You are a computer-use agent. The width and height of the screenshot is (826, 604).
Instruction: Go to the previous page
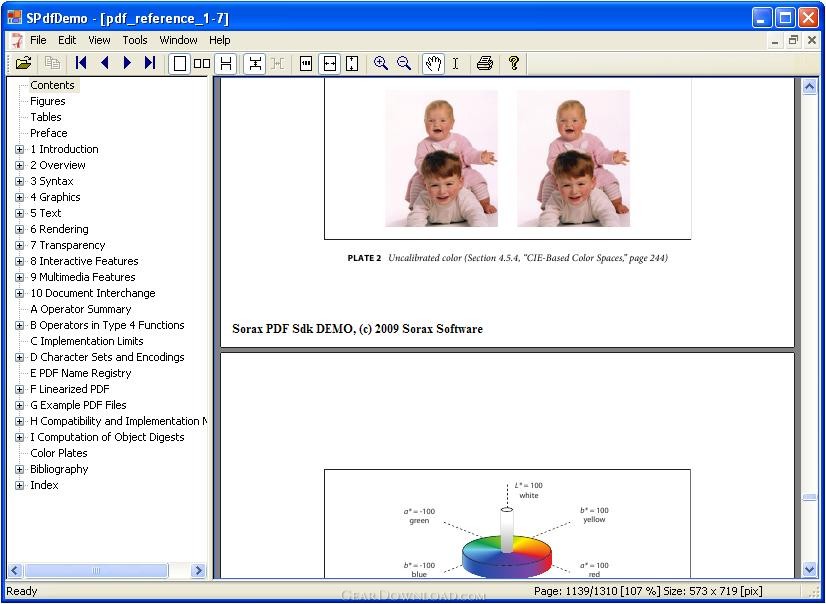105,63
